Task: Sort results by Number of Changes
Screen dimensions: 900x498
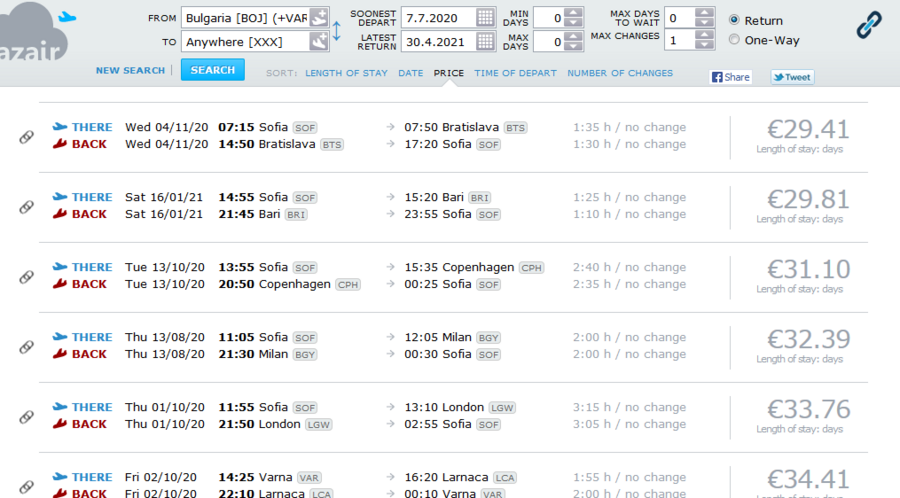Action: 620,73
